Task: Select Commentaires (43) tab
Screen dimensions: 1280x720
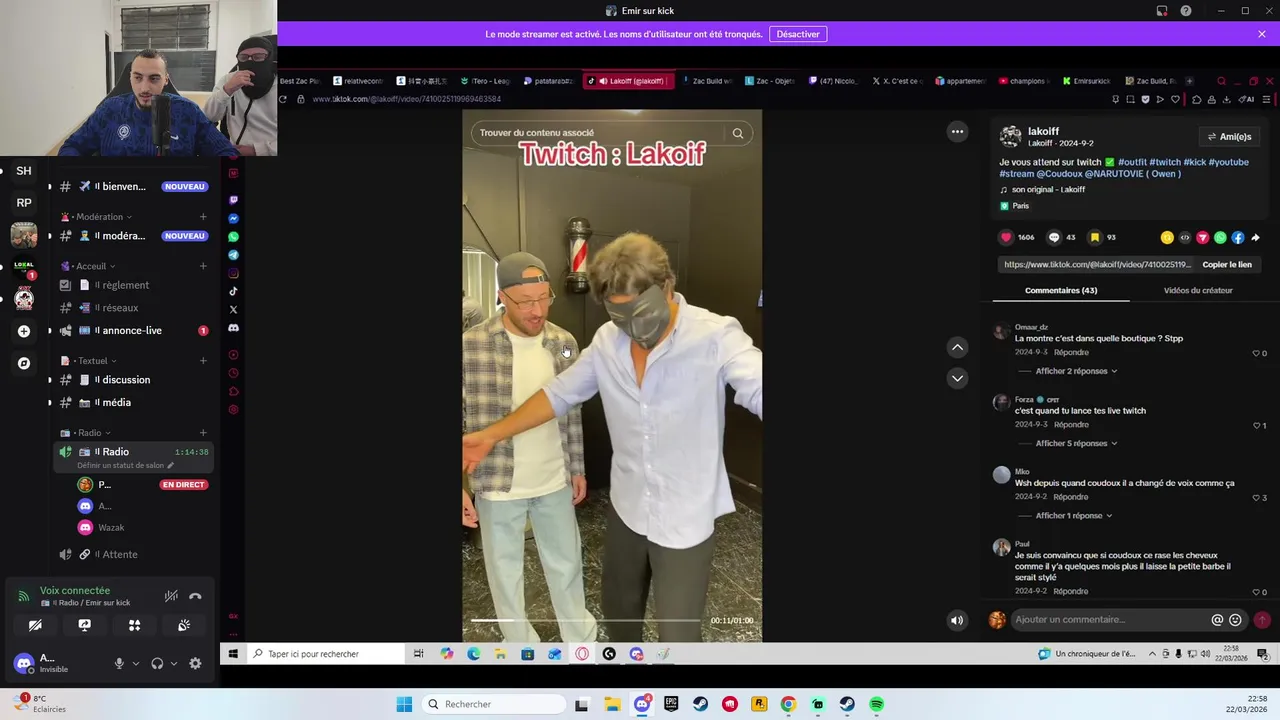Action: 1061,290
